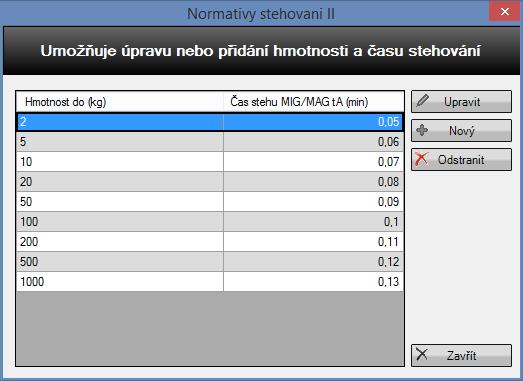Select the row with weight 200
523x381 pixels.
(x=210, y=242)
